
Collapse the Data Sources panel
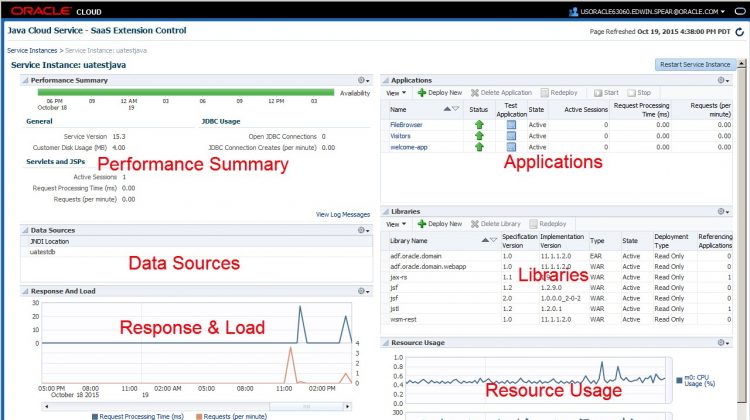(x=25, y=230)
